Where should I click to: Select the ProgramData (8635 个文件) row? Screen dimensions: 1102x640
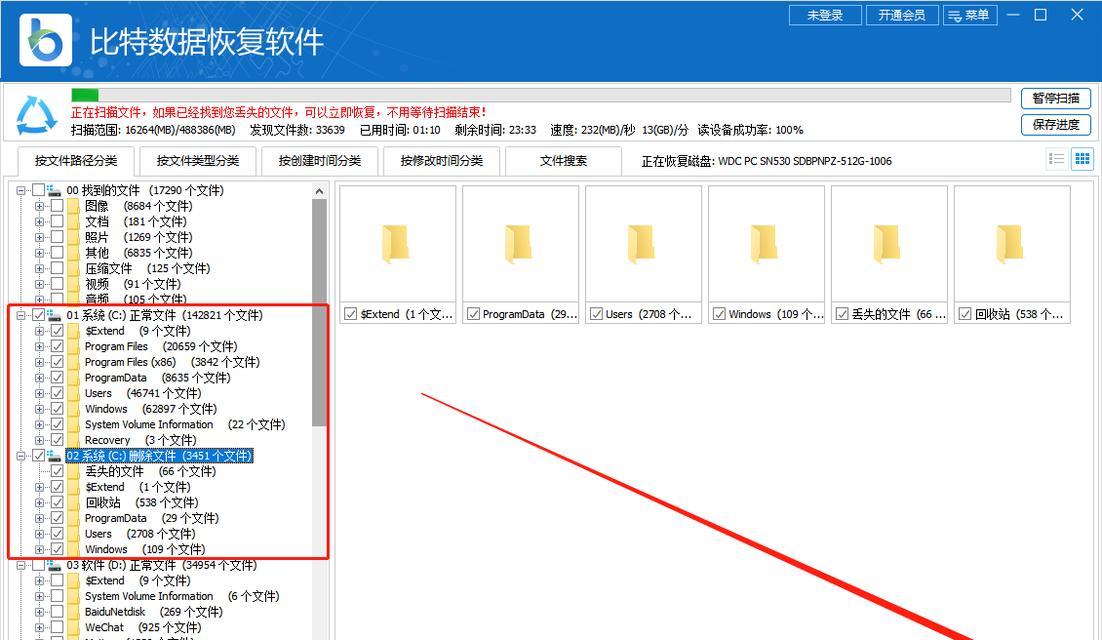point(157,378)
